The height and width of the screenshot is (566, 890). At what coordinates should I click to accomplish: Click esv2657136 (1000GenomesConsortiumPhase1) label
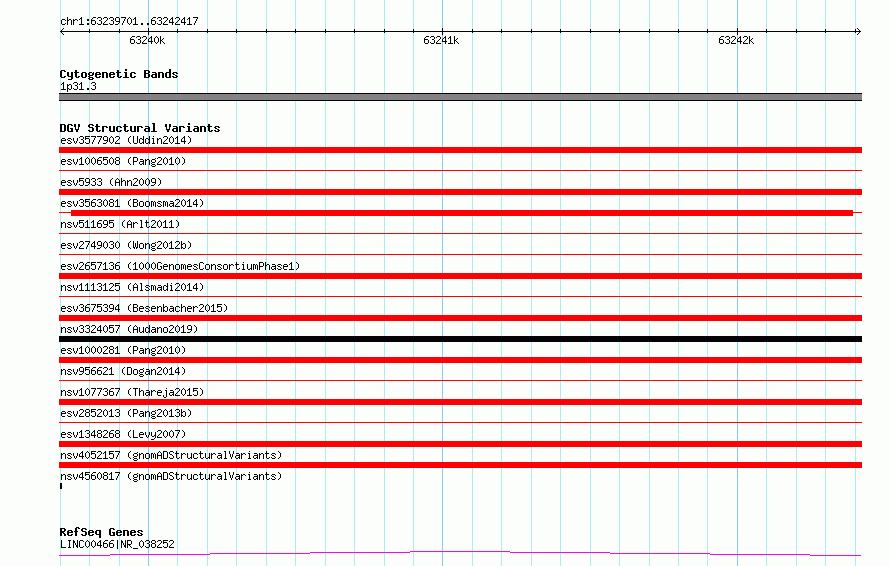pos(180,266)
